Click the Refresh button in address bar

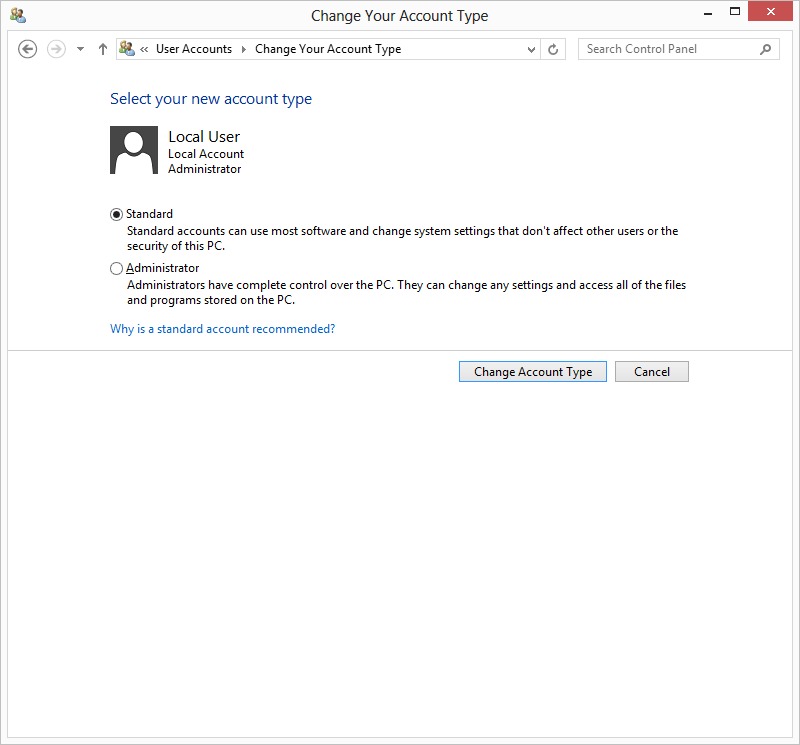(555, 49)
